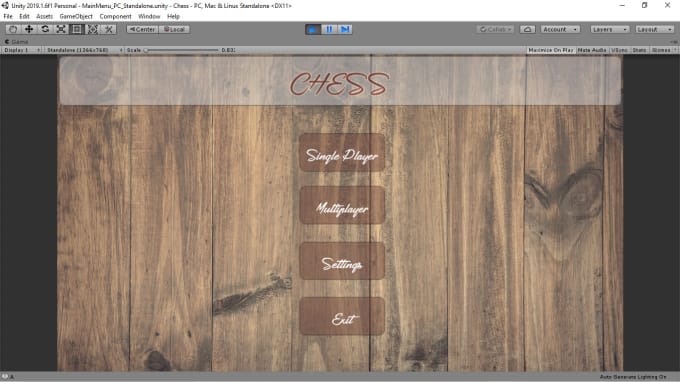This screenshot has width=680, height=382.
Task: Toggle pivot mode Center button
Action: tap(142, 29)
